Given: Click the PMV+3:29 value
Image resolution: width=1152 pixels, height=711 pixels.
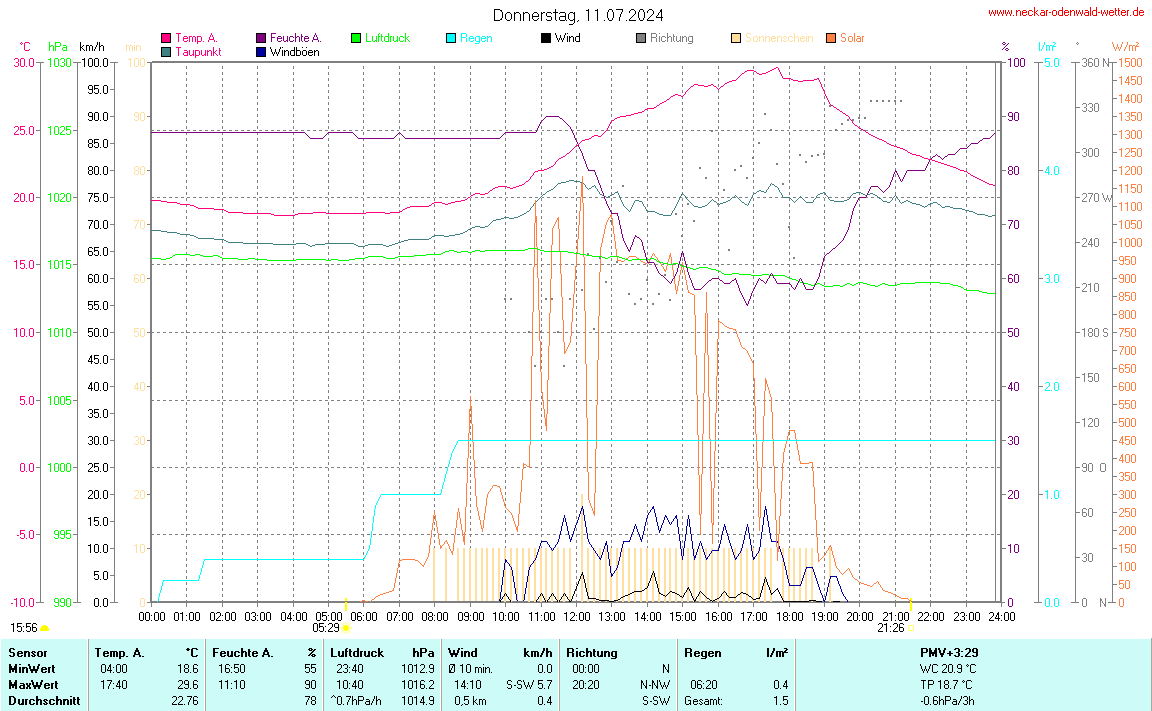Looking at the screenshot, I should (x=949, y=652).
